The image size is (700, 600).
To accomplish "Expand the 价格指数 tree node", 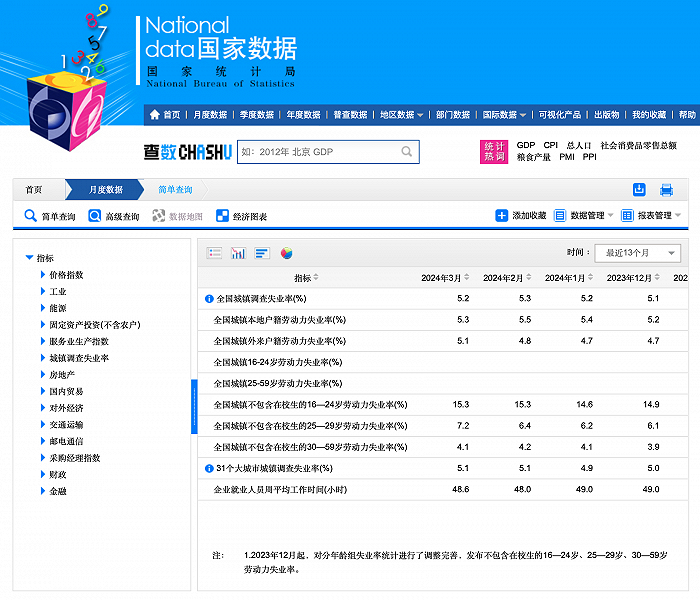I will click(x=43, y=275).
